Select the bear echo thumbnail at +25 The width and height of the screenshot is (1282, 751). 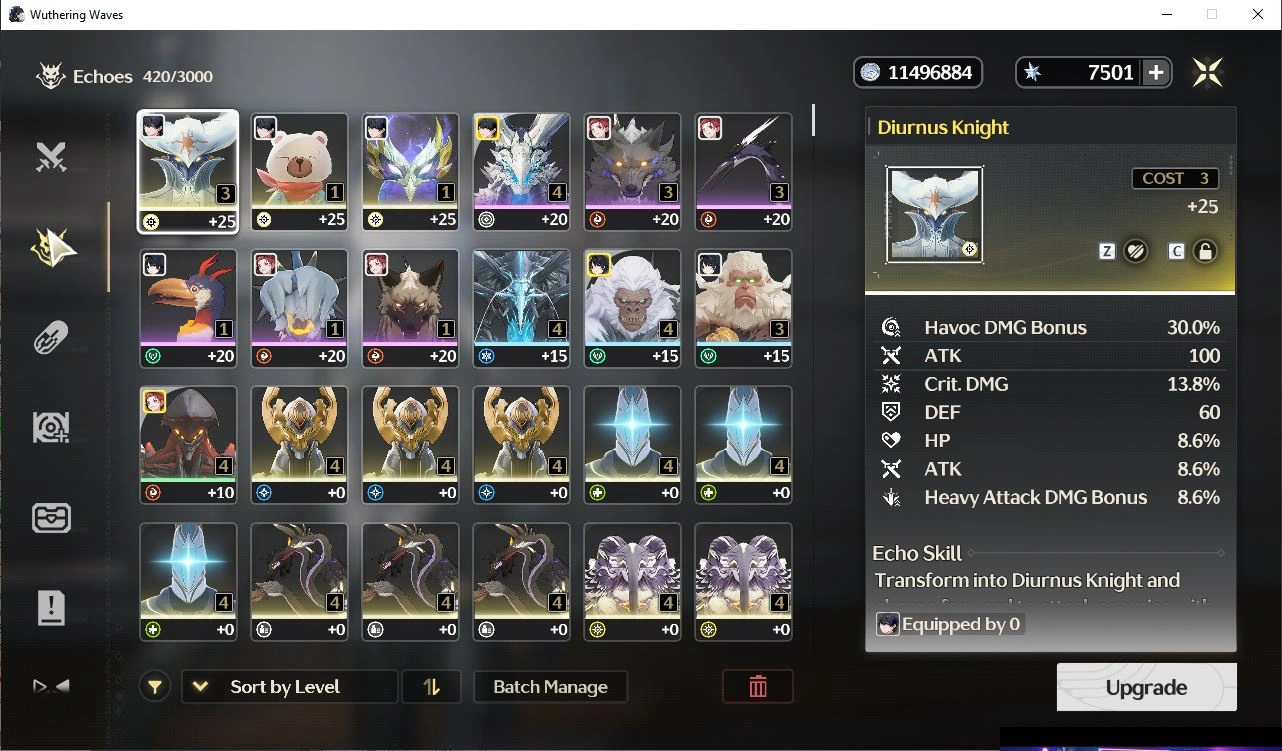coord(299,172)
